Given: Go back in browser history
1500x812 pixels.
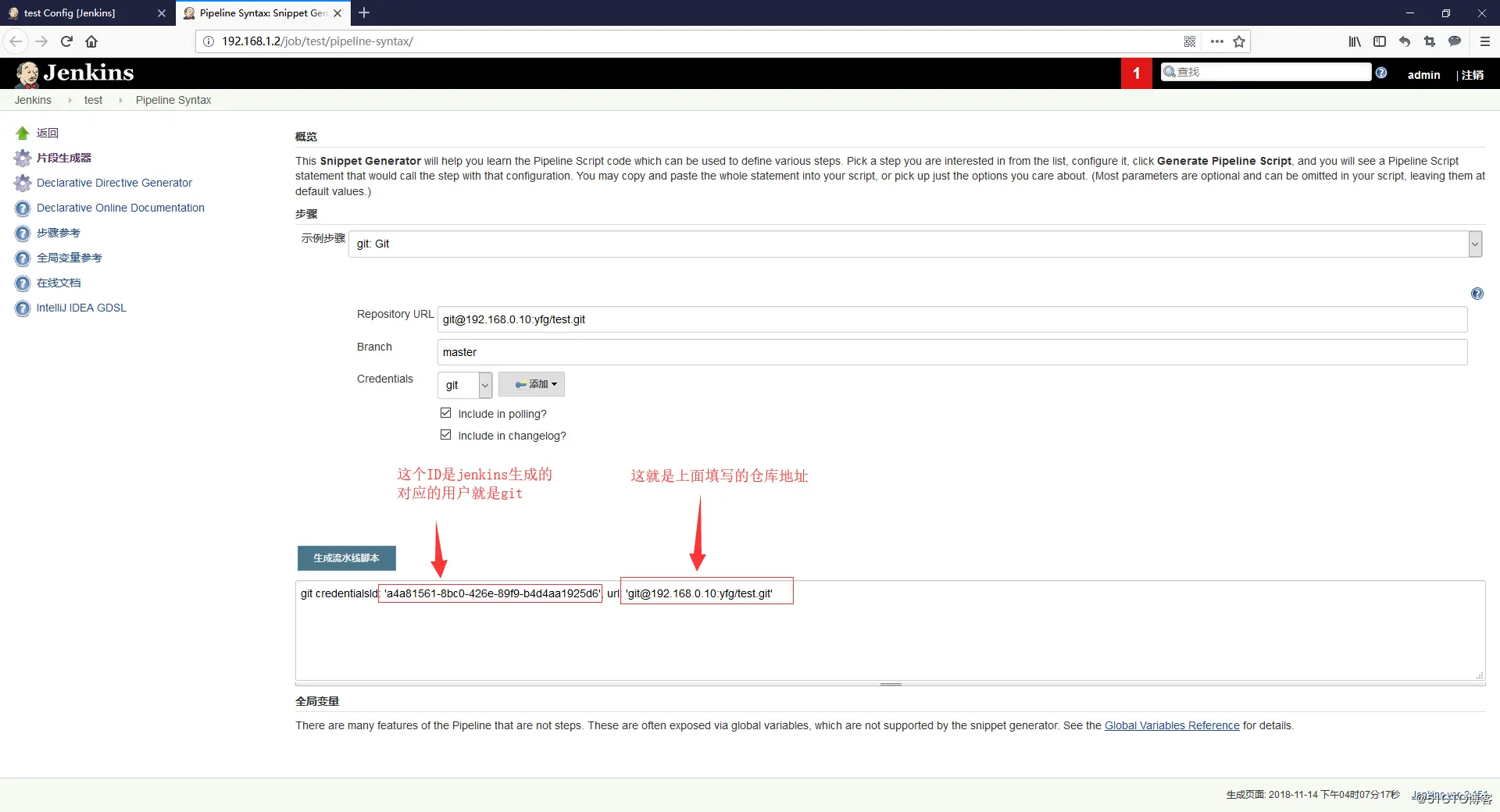Looking at the screenshot, I should click(16, 41).
